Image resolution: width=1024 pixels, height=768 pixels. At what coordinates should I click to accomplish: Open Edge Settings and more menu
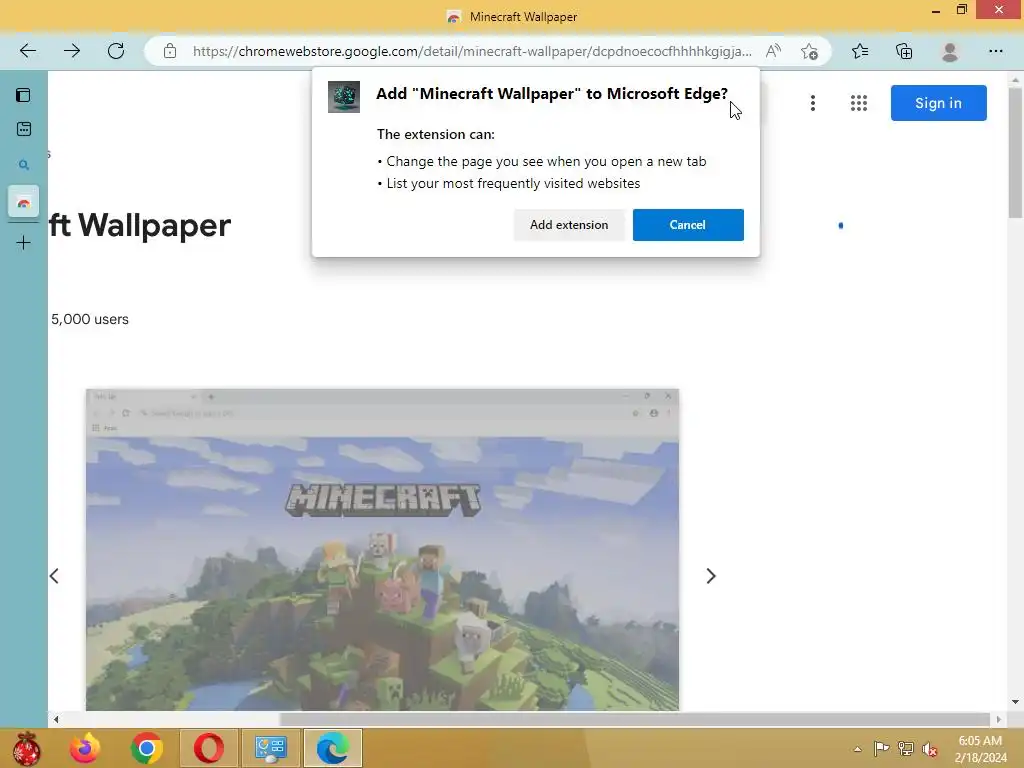(x=995, y=51)
